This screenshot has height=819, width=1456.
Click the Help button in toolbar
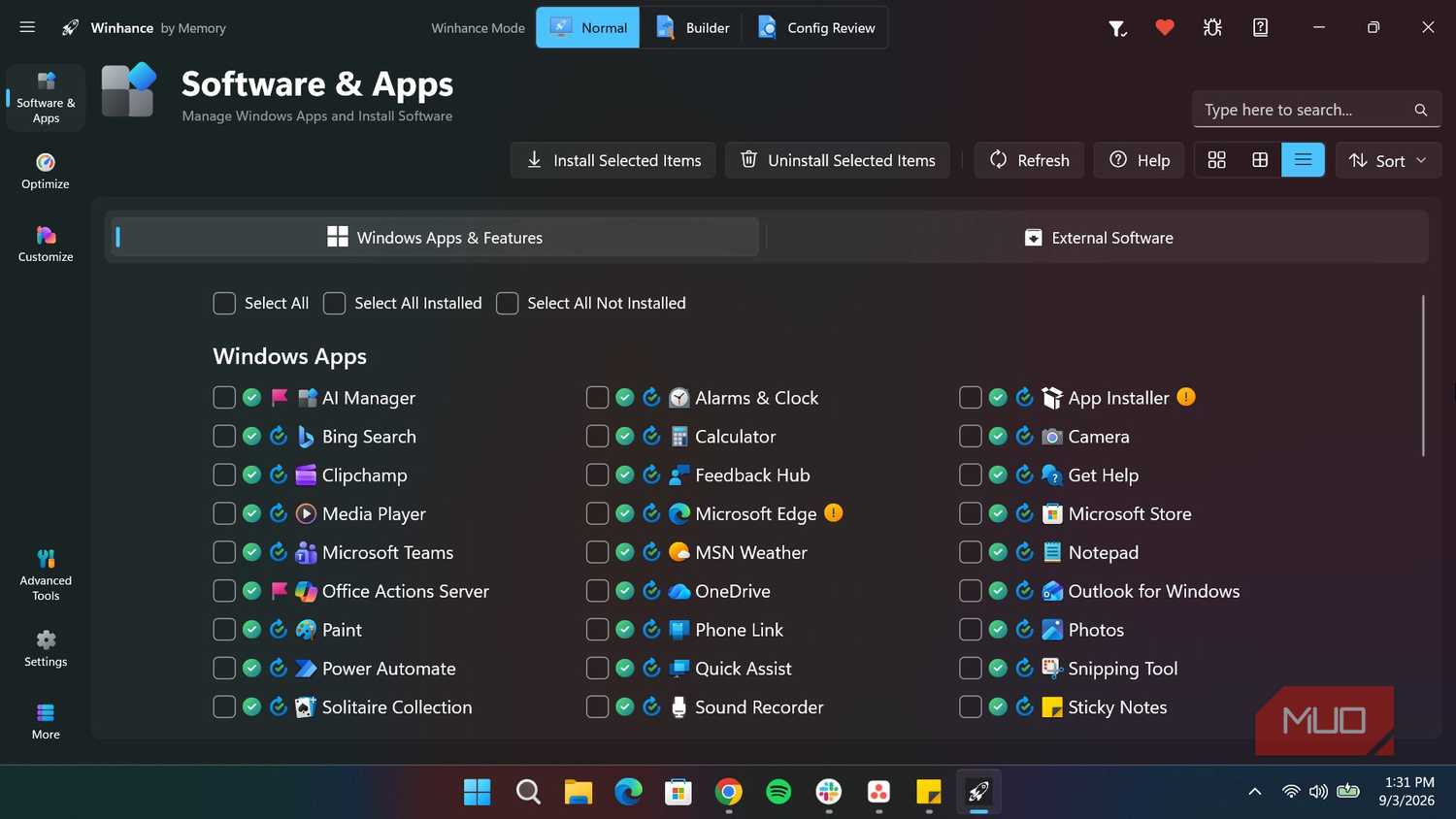1140,160
